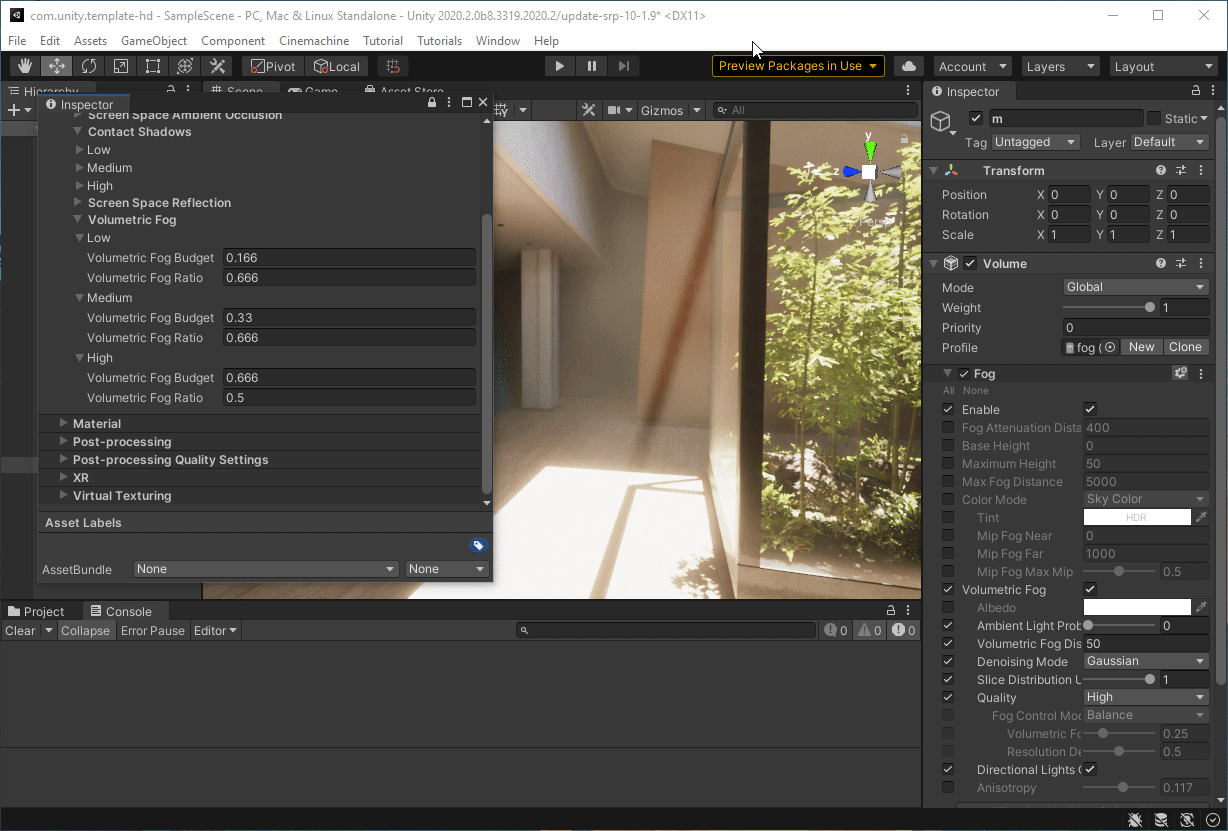Click the Fog override settings gear icon
This screenshot has width=1228, height=831.
tap(1180, 373)
